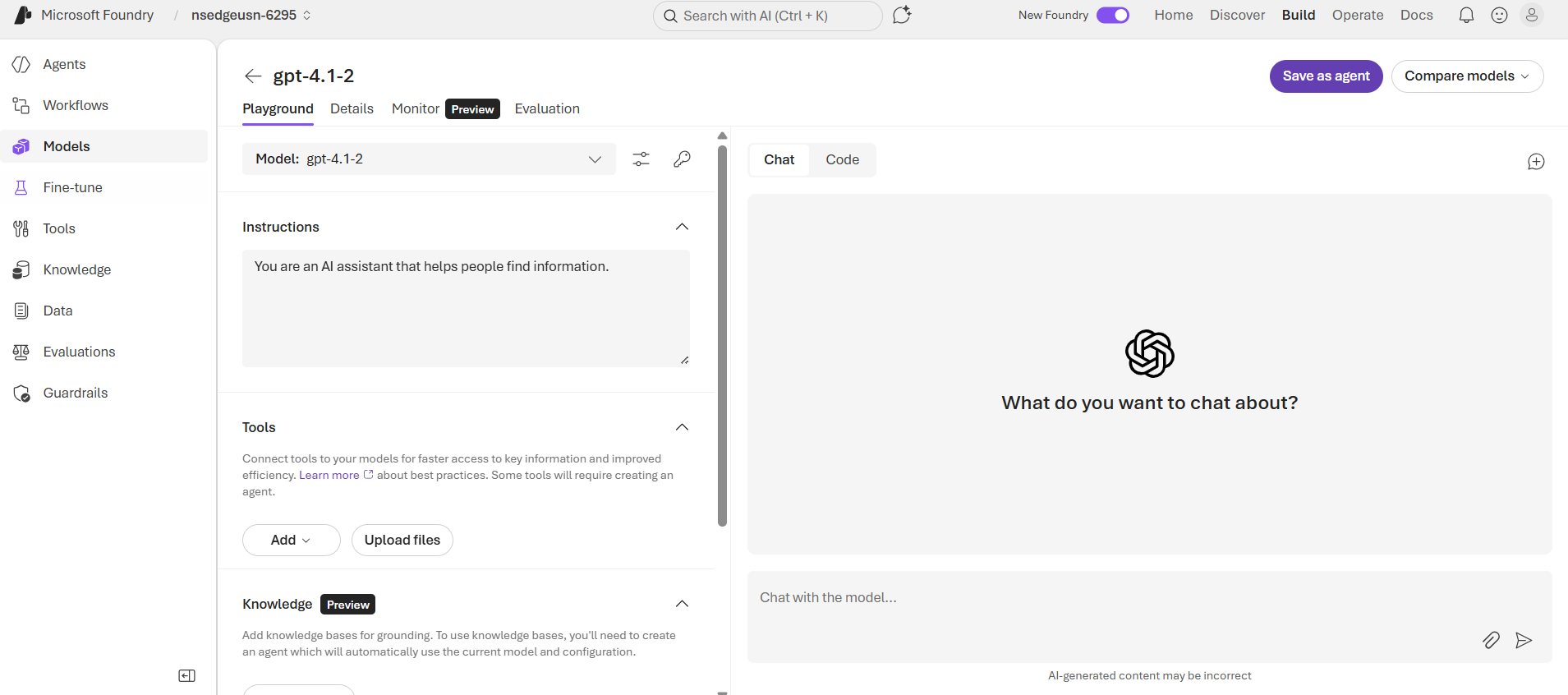Viewport: 1568px width, 695px height.
Task: Collapse the Instructions section
Action: [x=682, y=227]
